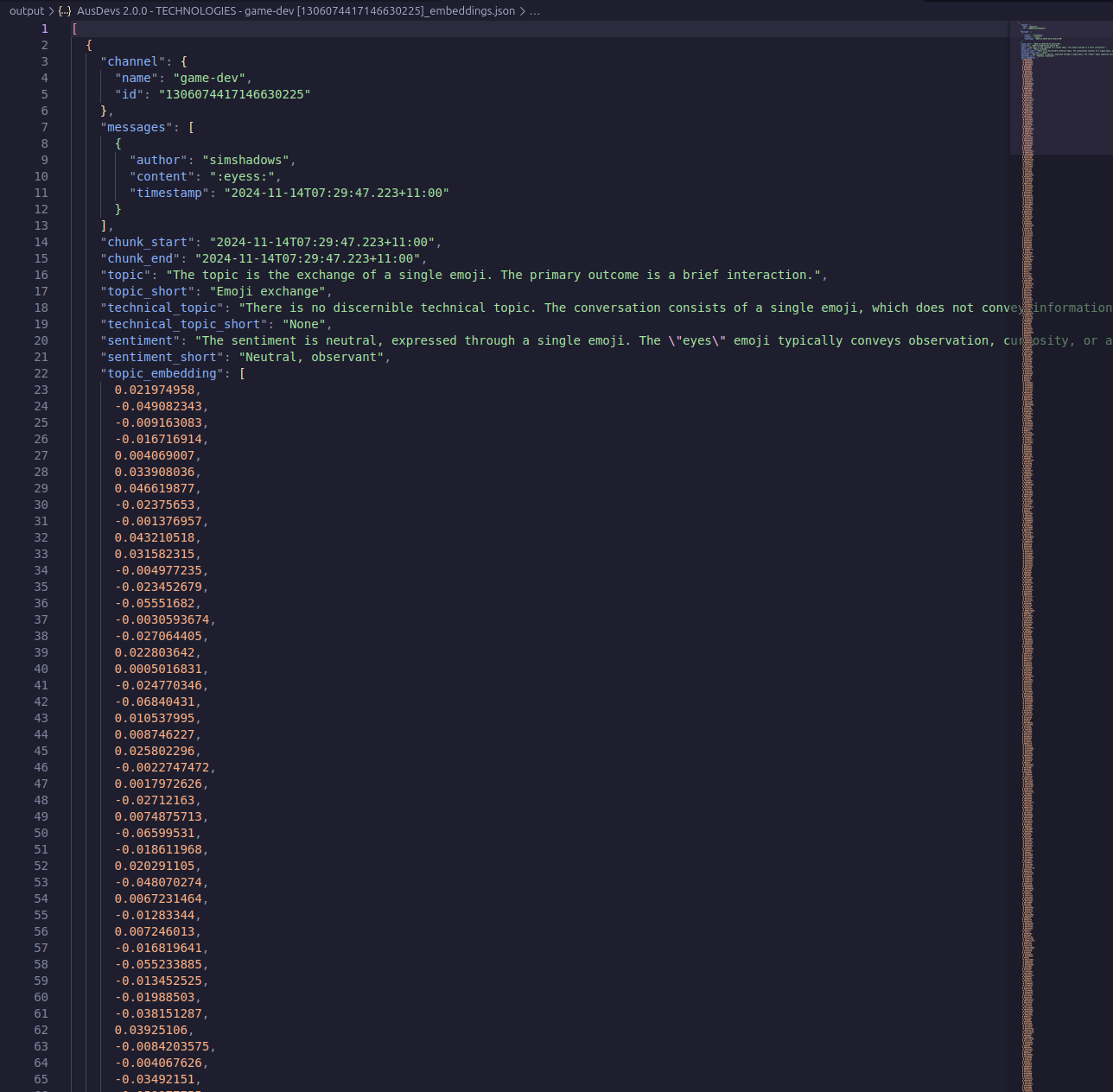Open the embeddings.json file name breadcrumb
The width and height of the screenshot is (1113, 1092).
[296, 11]
